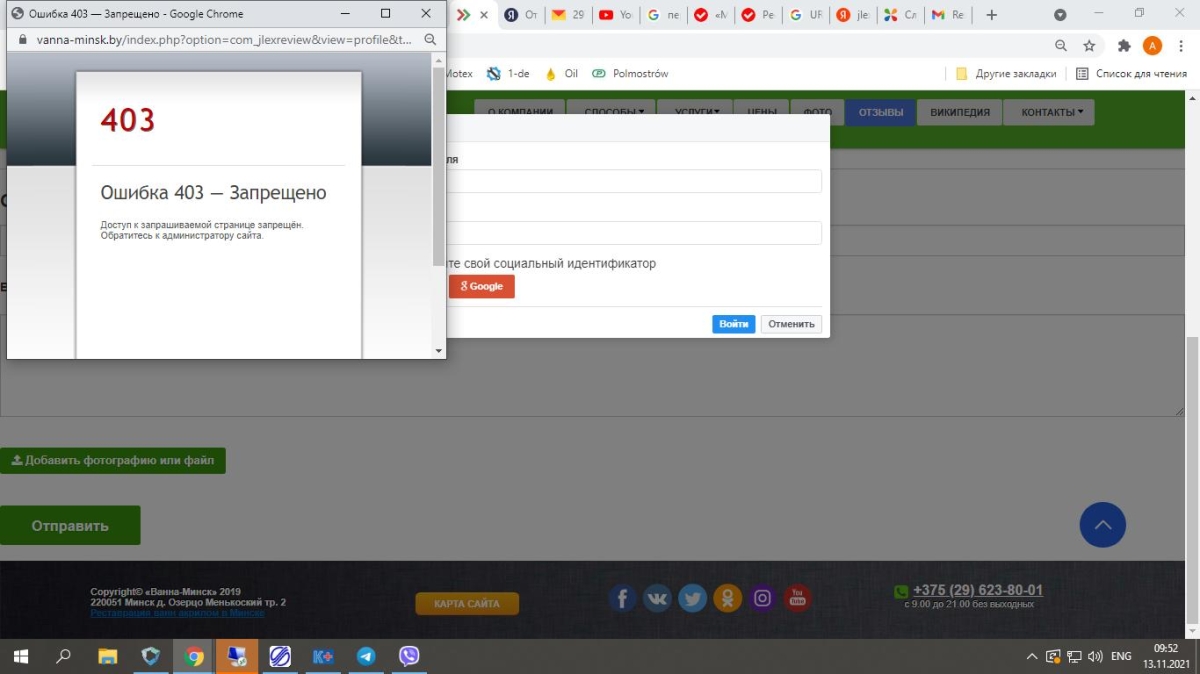Open the ОТЗЫВЫ menu item
This screenshot has height=674, width=1200.
pos(880,113)
